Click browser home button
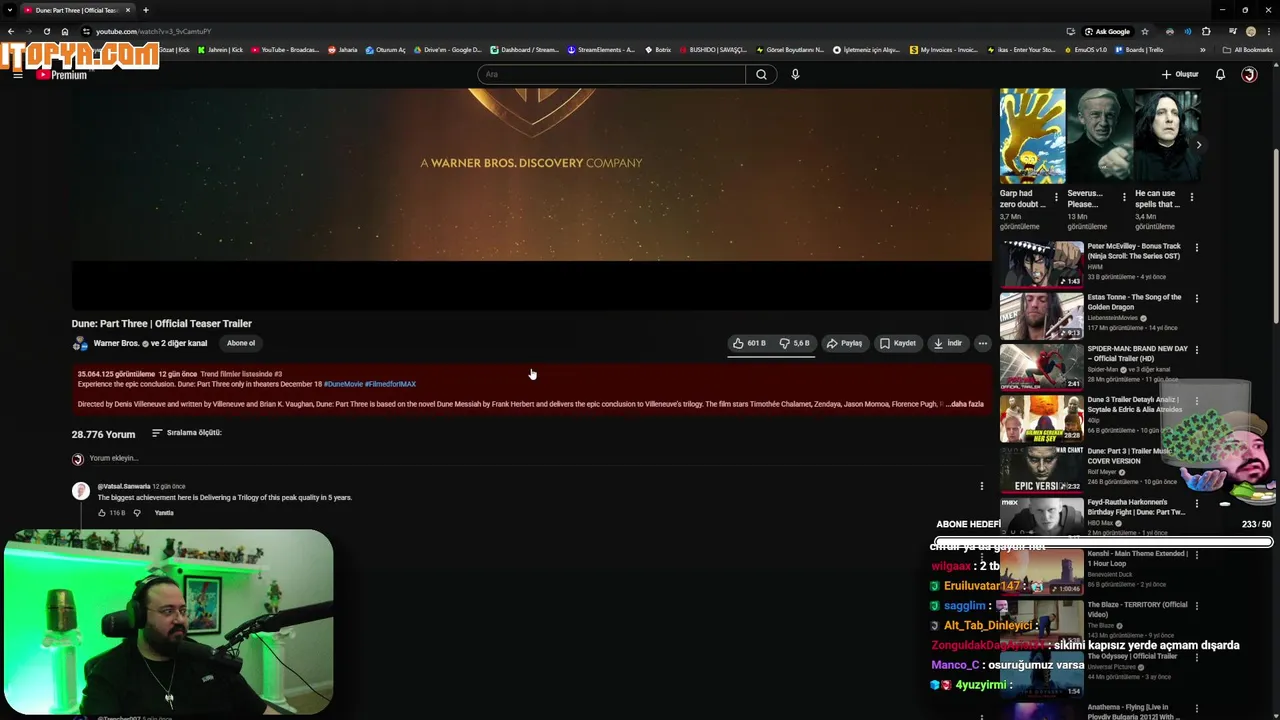Screen dimensions: 1280x720 pyautogui.click(x=65, y=31)
